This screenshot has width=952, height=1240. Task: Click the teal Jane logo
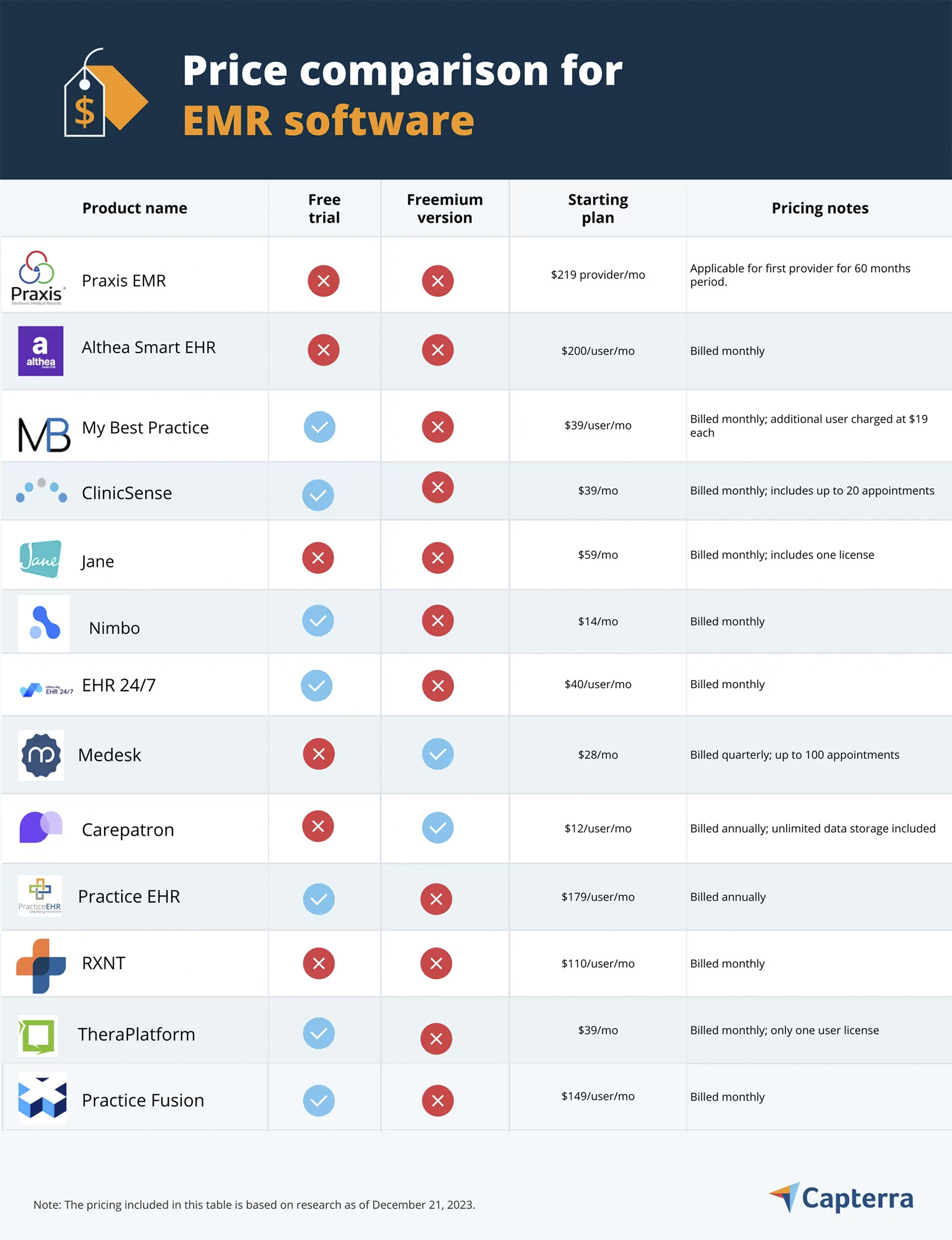click(x=40, y=558)
